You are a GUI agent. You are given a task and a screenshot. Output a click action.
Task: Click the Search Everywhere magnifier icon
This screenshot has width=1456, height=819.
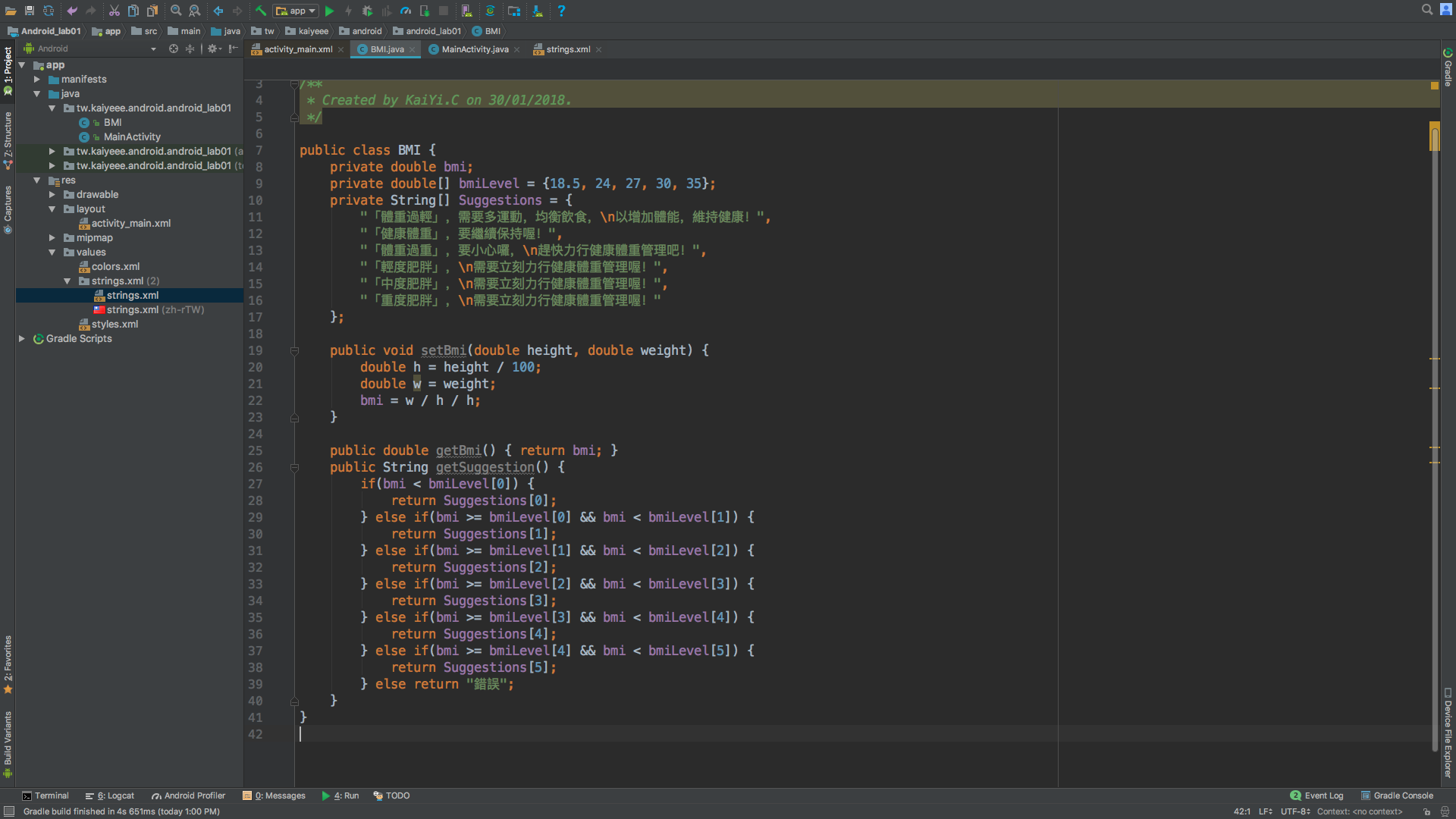tap(1427, 10)
